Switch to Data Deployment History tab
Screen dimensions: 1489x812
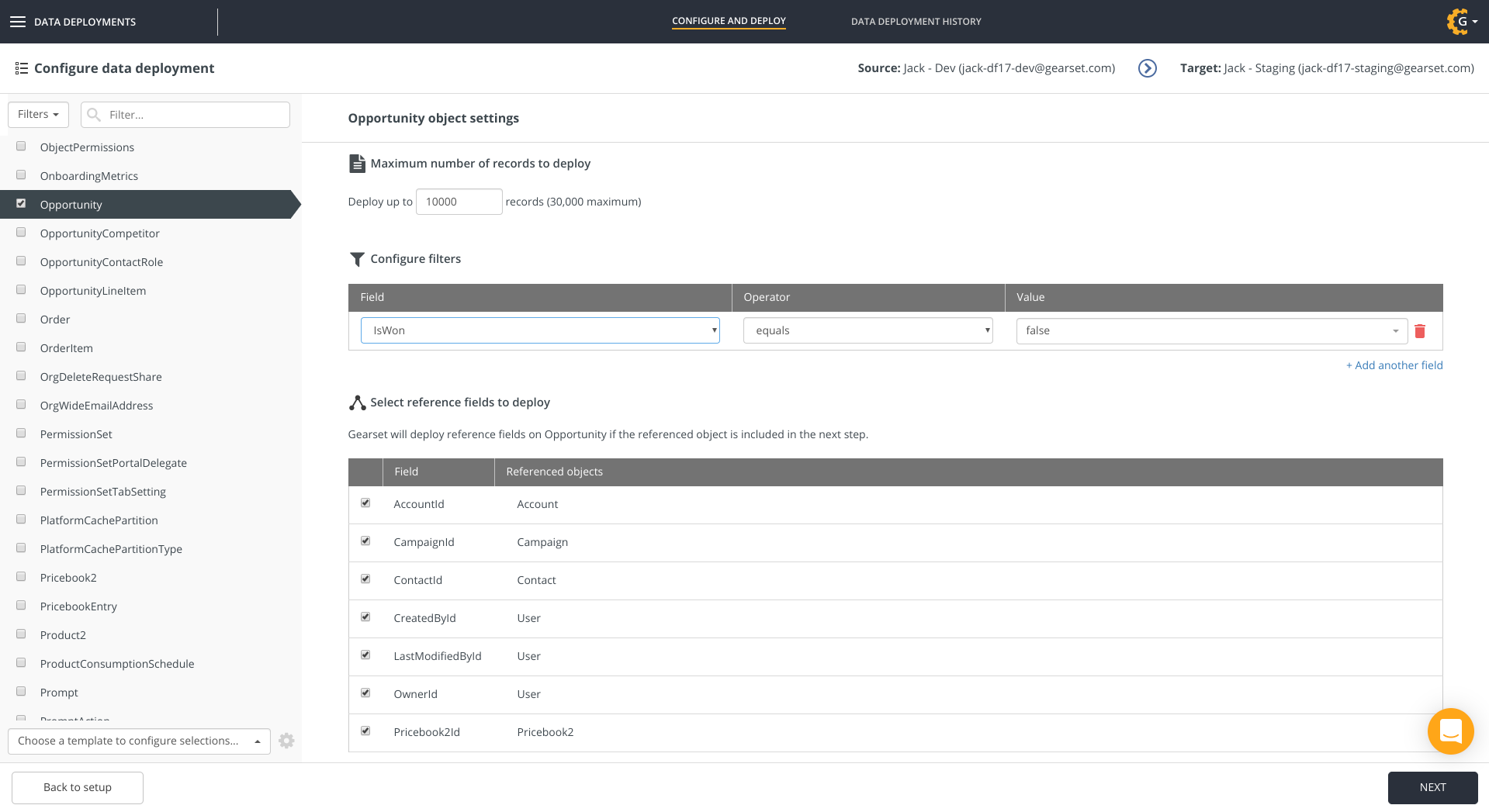coord(916,22)
